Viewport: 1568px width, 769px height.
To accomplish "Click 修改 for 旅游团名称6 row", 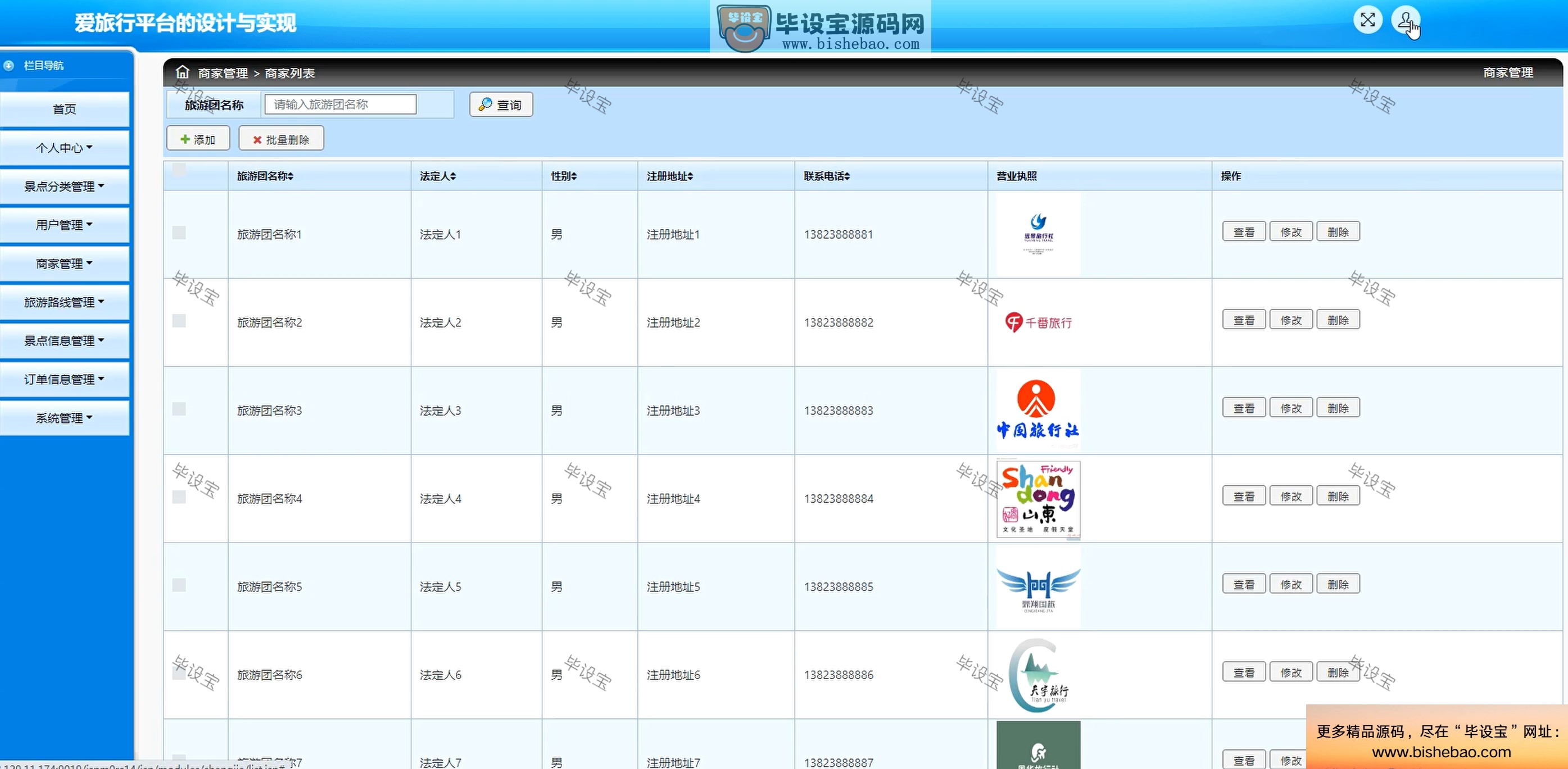I will pyautogui.click(x=1291, y=673).
